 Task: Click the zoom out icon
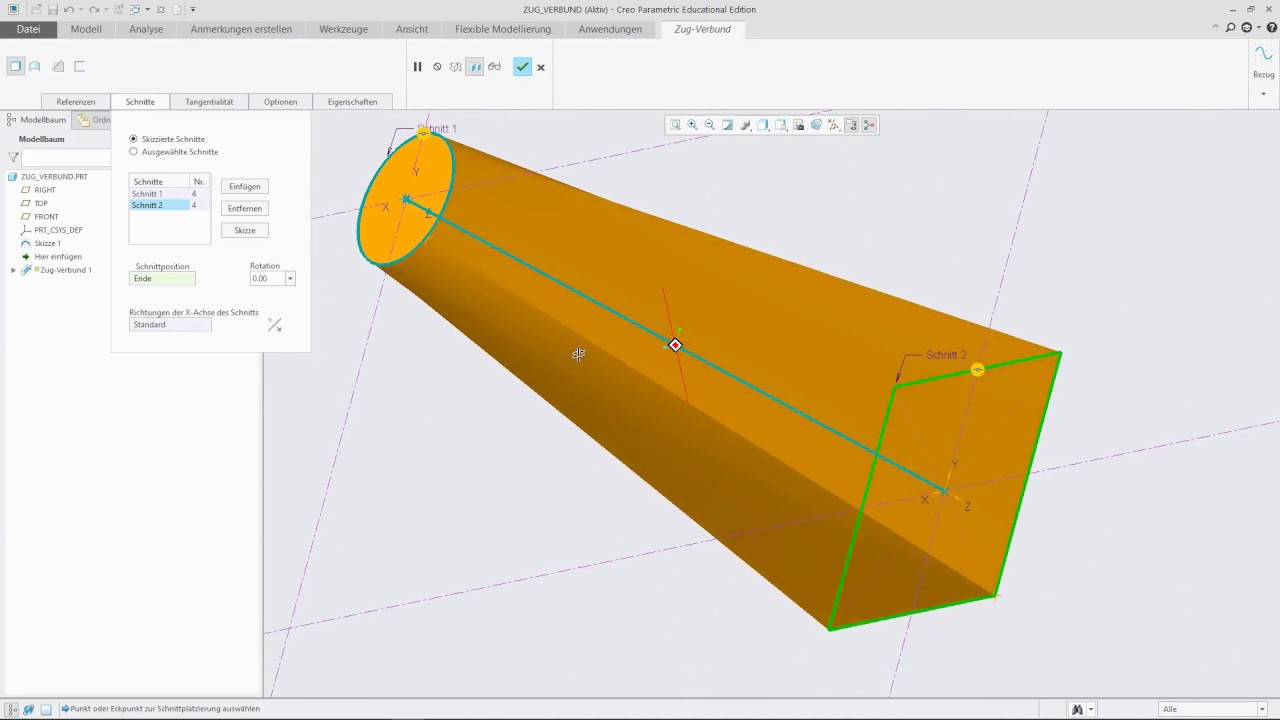(710, 125)
